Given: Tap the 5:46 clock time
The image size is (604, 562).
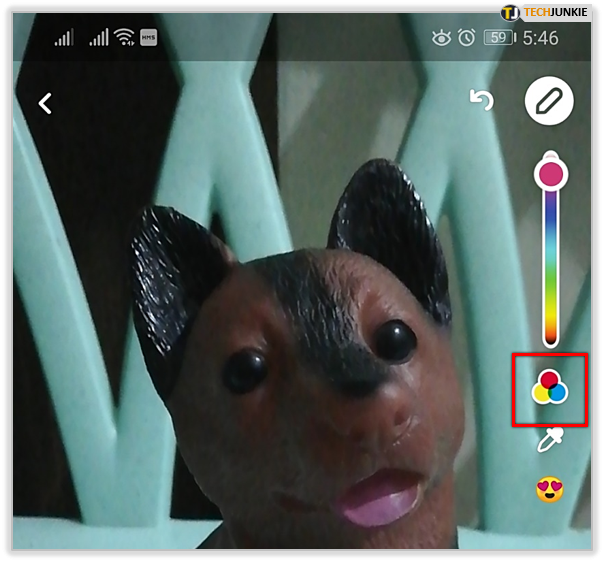Looking at the screenshot, I should click(x=540, y=38).
